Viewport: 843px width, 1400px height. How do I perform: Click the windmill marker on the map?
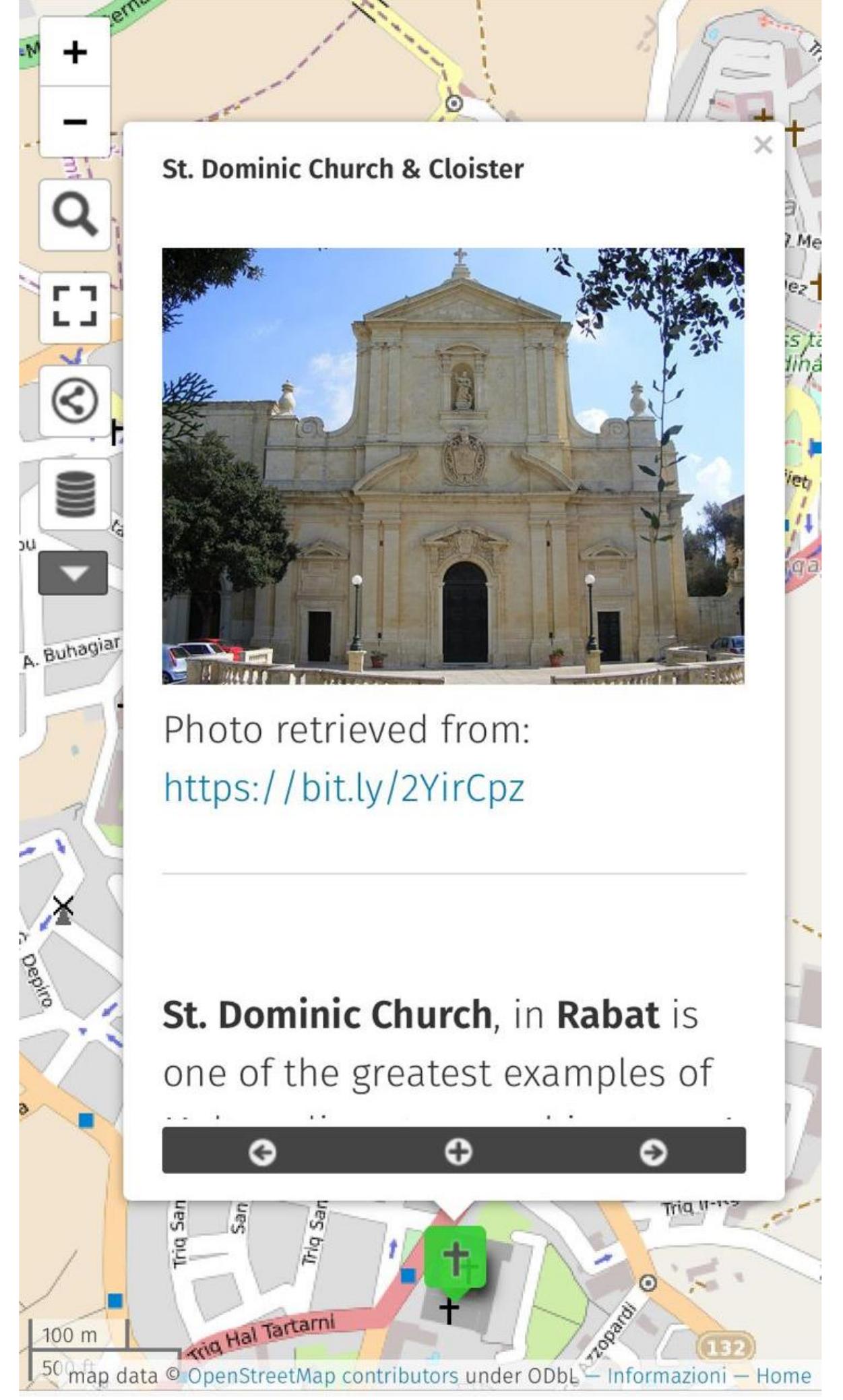pyautogui.click(x=63, y=912)
